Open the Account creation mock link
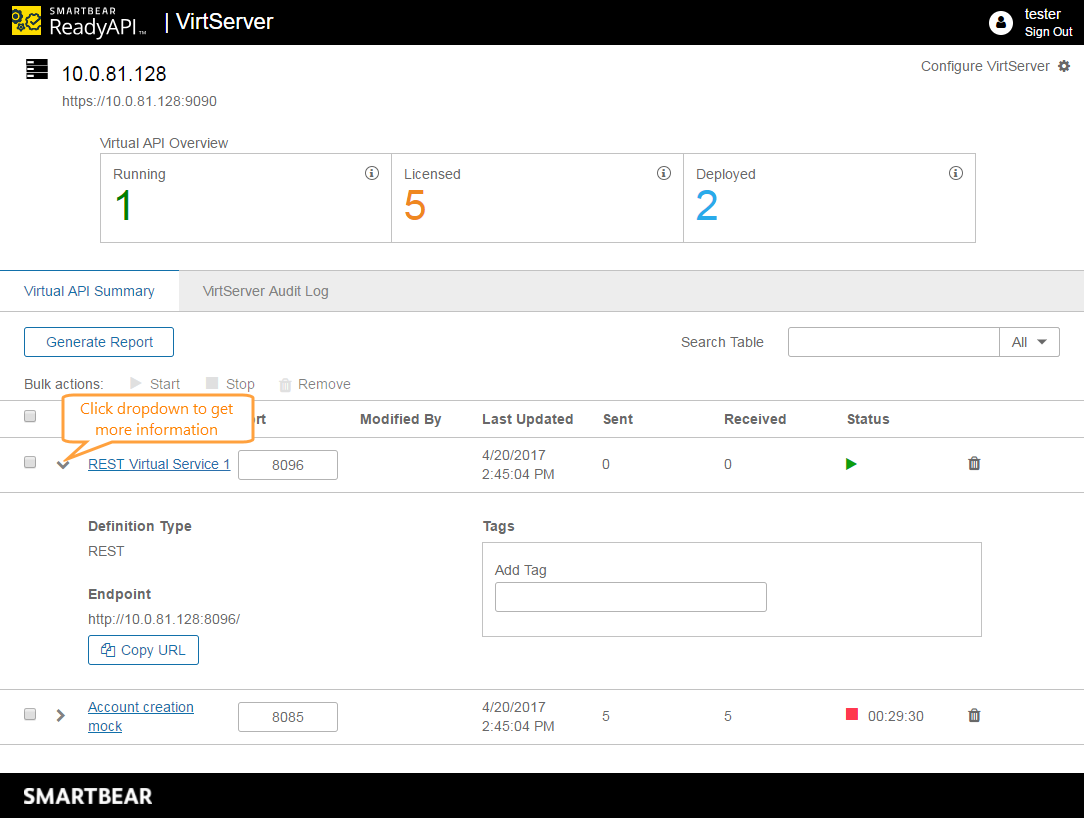The height and width of the screenshot is (818, 1084). point(140,716)
